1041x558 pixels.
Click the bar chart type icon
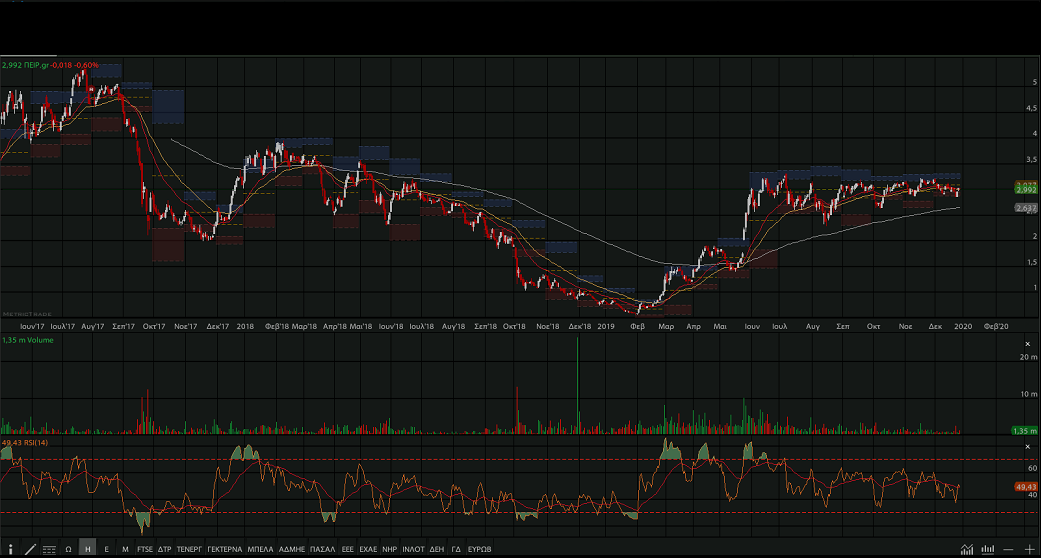[988, 549]
